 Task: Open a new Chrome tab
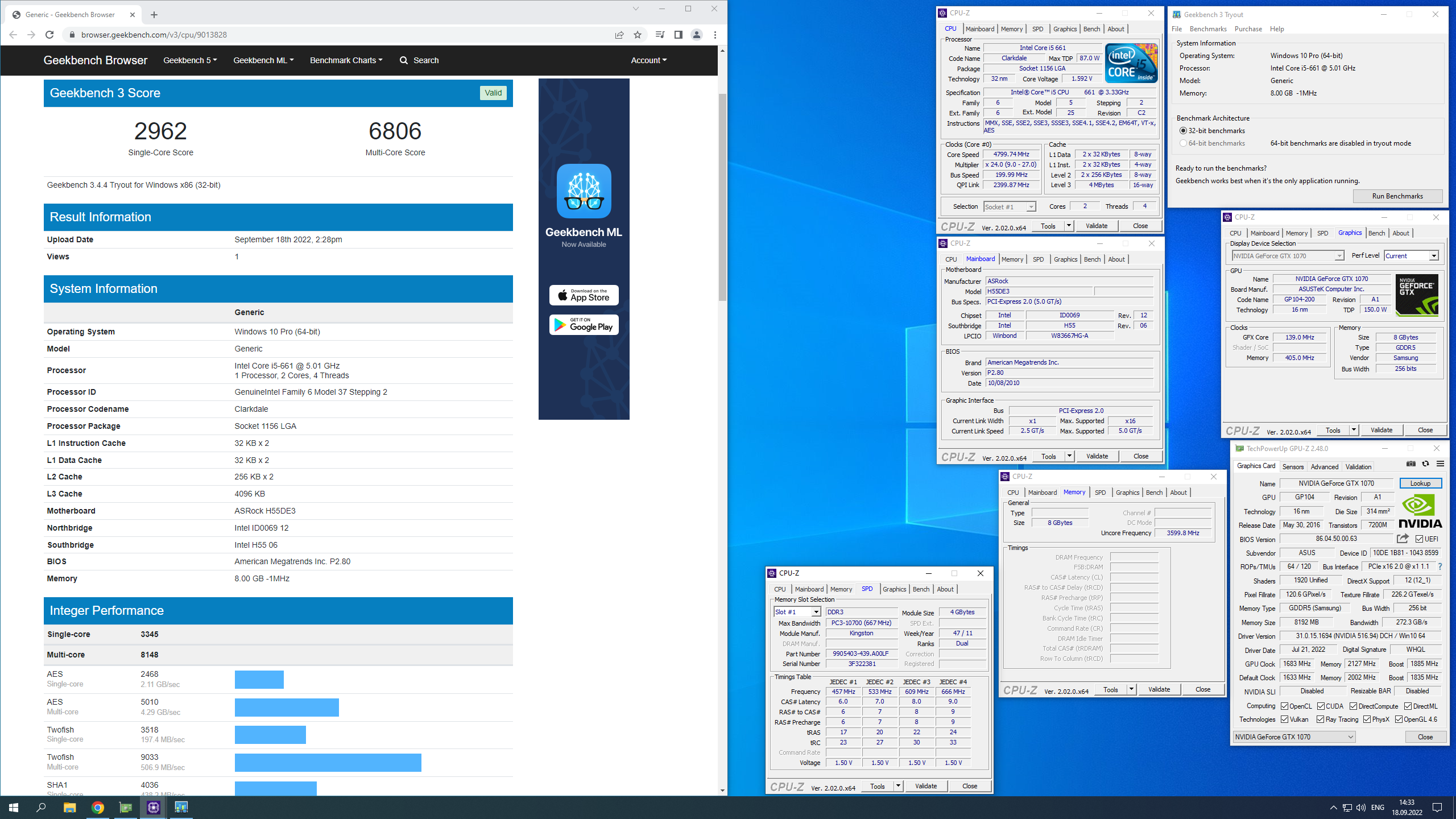pyautogui.click(x=154, y=15)
